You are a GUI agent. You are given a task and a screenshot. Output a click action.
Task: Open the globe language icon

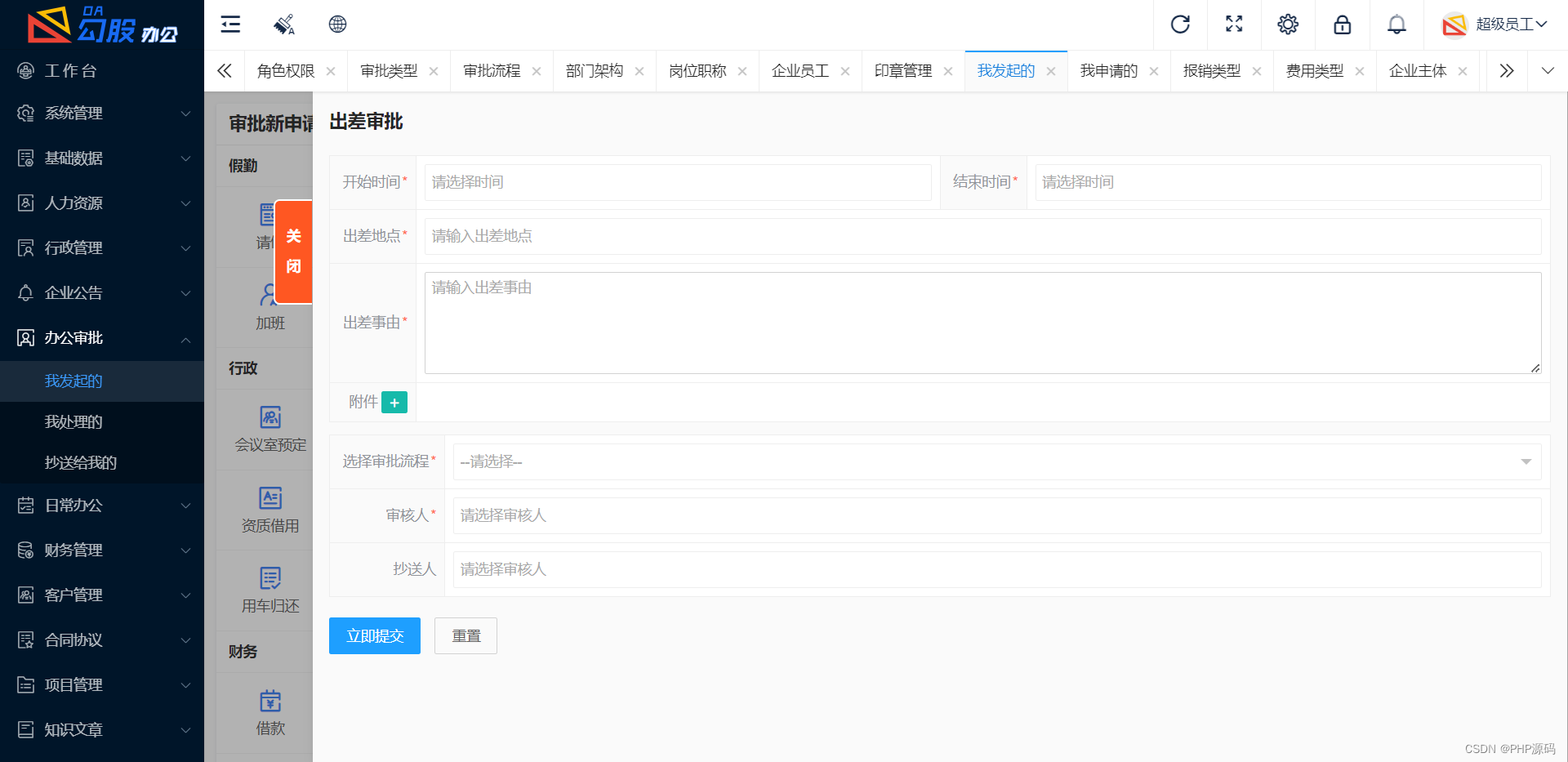[337, 25]
